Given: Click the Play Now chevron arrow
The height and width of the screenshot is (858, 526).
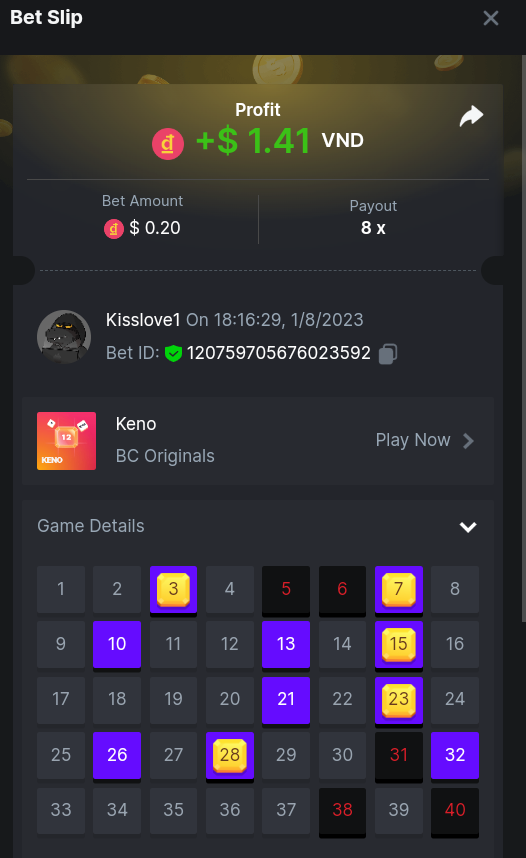Looking at the screenshot, I should pyautogui.click(x=469, y=440).
